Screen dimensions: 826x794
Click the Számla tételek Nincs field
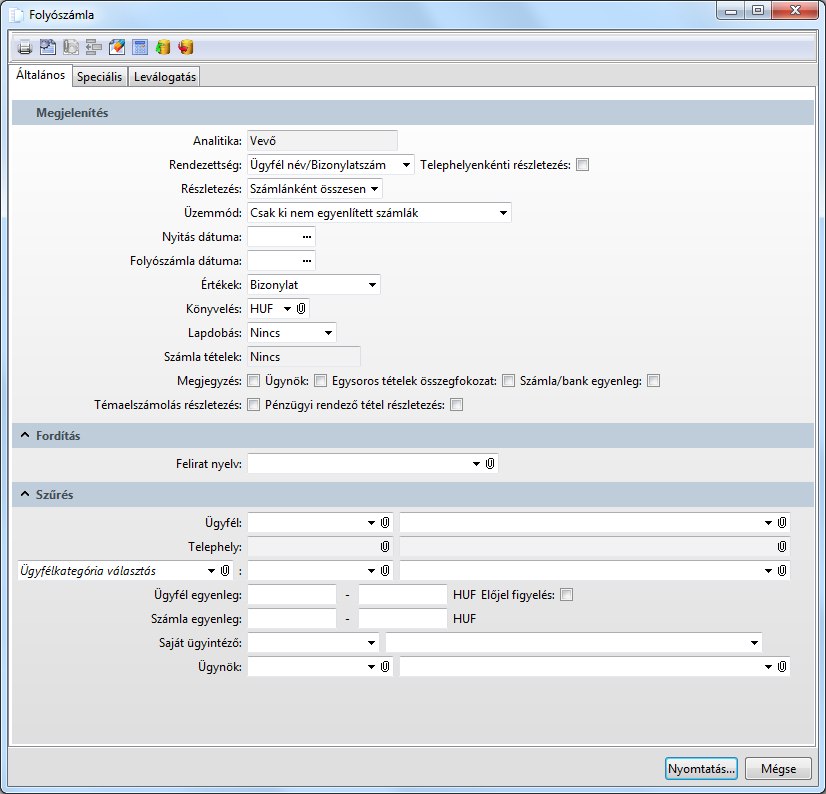click(x=304, y=357)
